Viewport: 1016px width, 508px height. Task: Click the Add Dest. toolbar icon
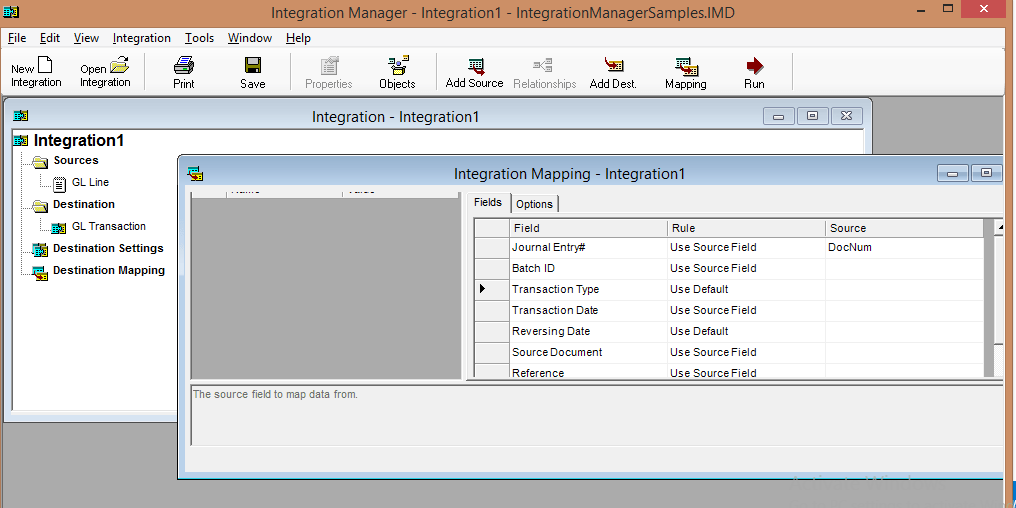pos(614,65)
